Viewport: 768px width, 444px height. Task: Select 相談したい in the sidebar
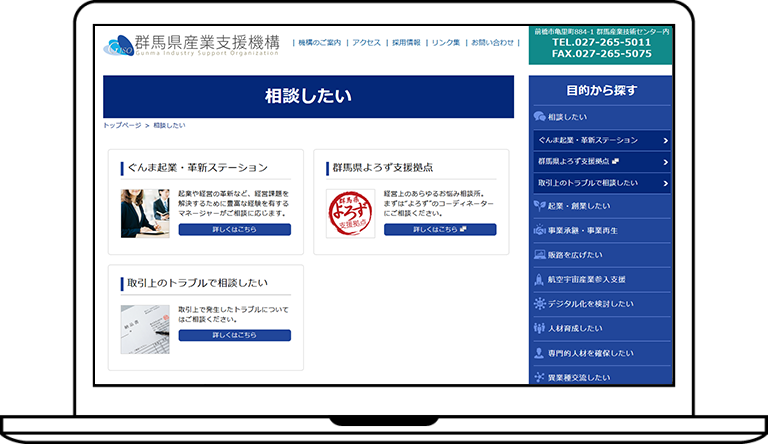point(602,117)
